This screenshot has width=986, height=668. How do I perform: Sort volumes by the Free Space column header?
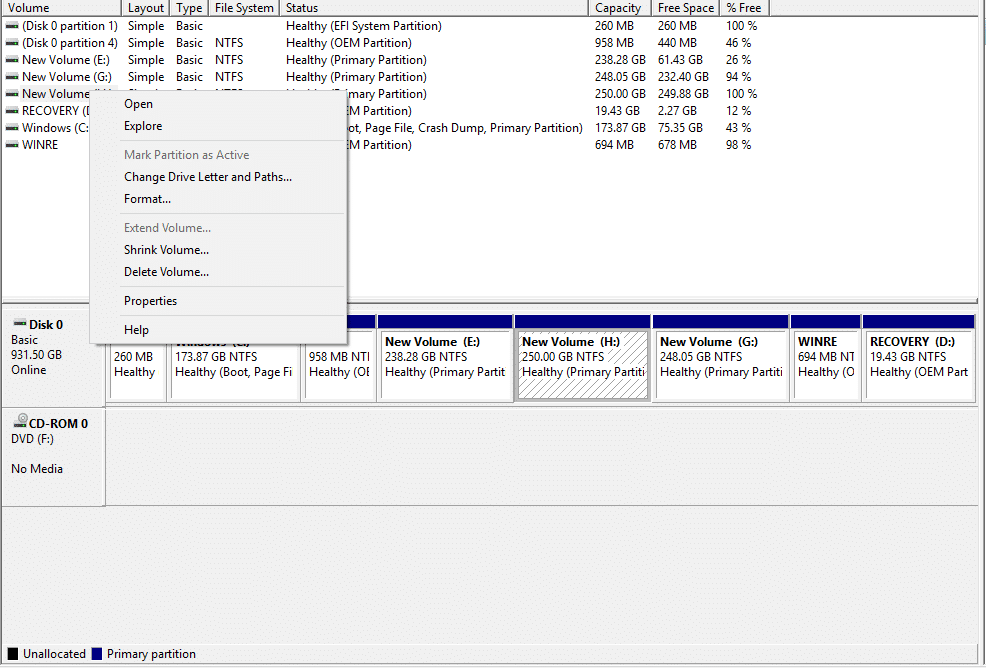coord(684,8)
